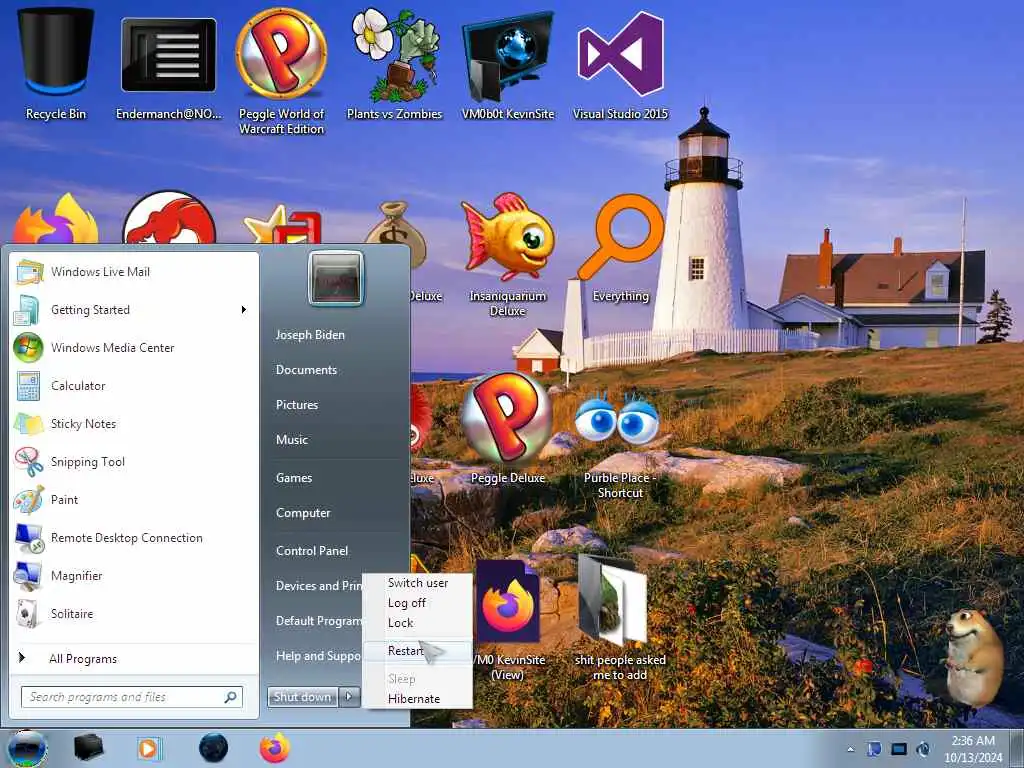Click the tray icon beside the clock

[923, 749]
